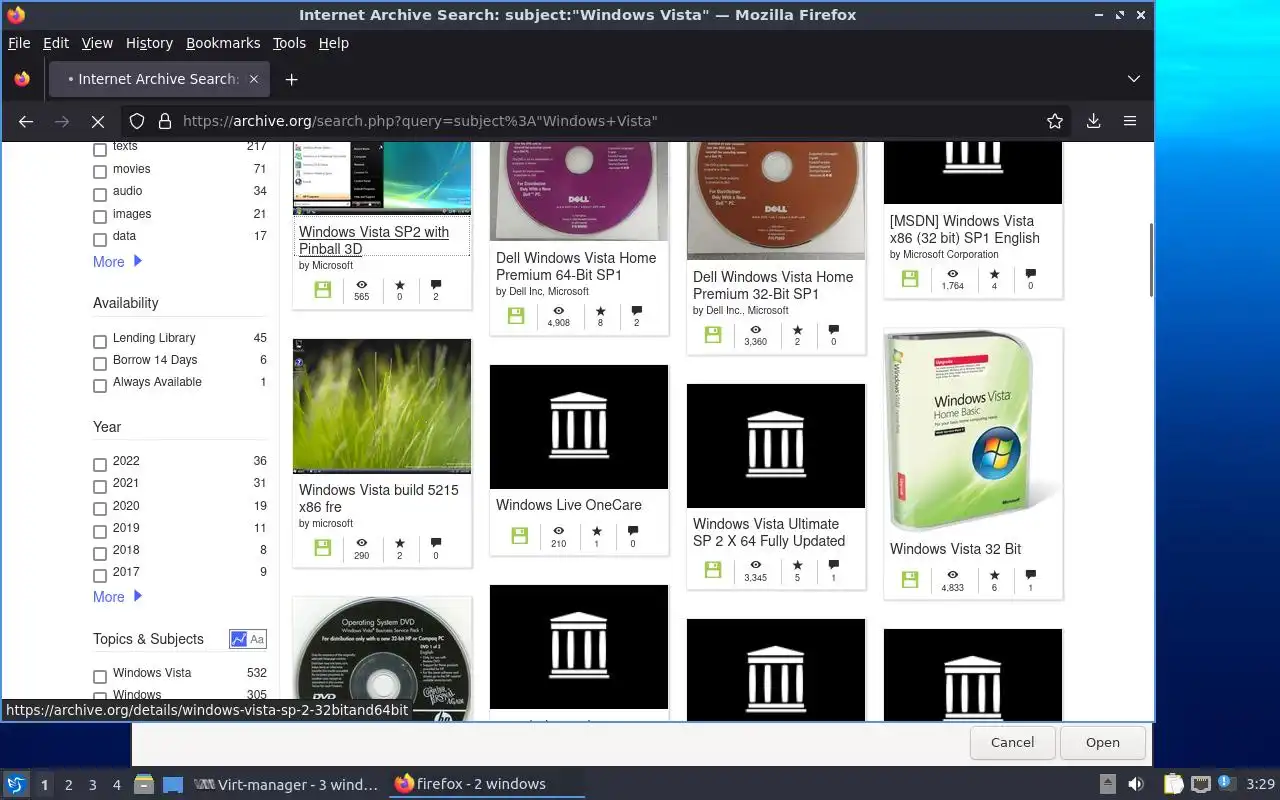Click software icon under Windows Vista build 5215
The image size is (1280, 800).
pos(322,548)
